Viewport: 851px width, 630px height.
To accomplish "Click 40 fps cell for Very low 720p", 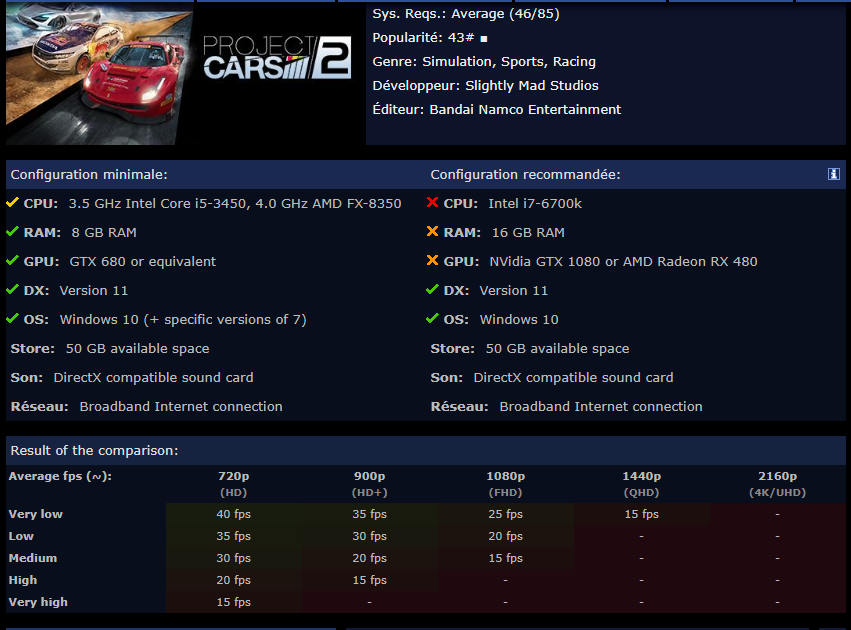I will [x=233, y=514].
